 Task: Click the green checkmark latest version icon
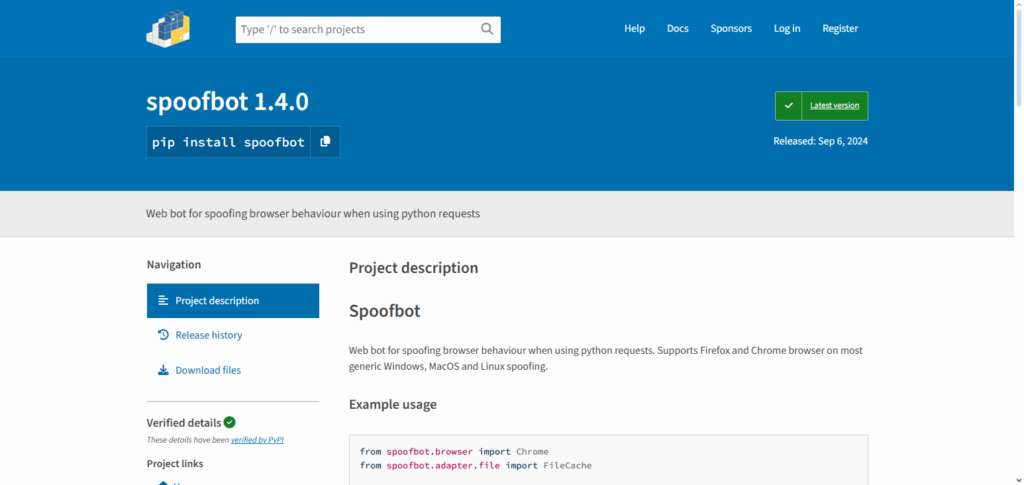788,106
